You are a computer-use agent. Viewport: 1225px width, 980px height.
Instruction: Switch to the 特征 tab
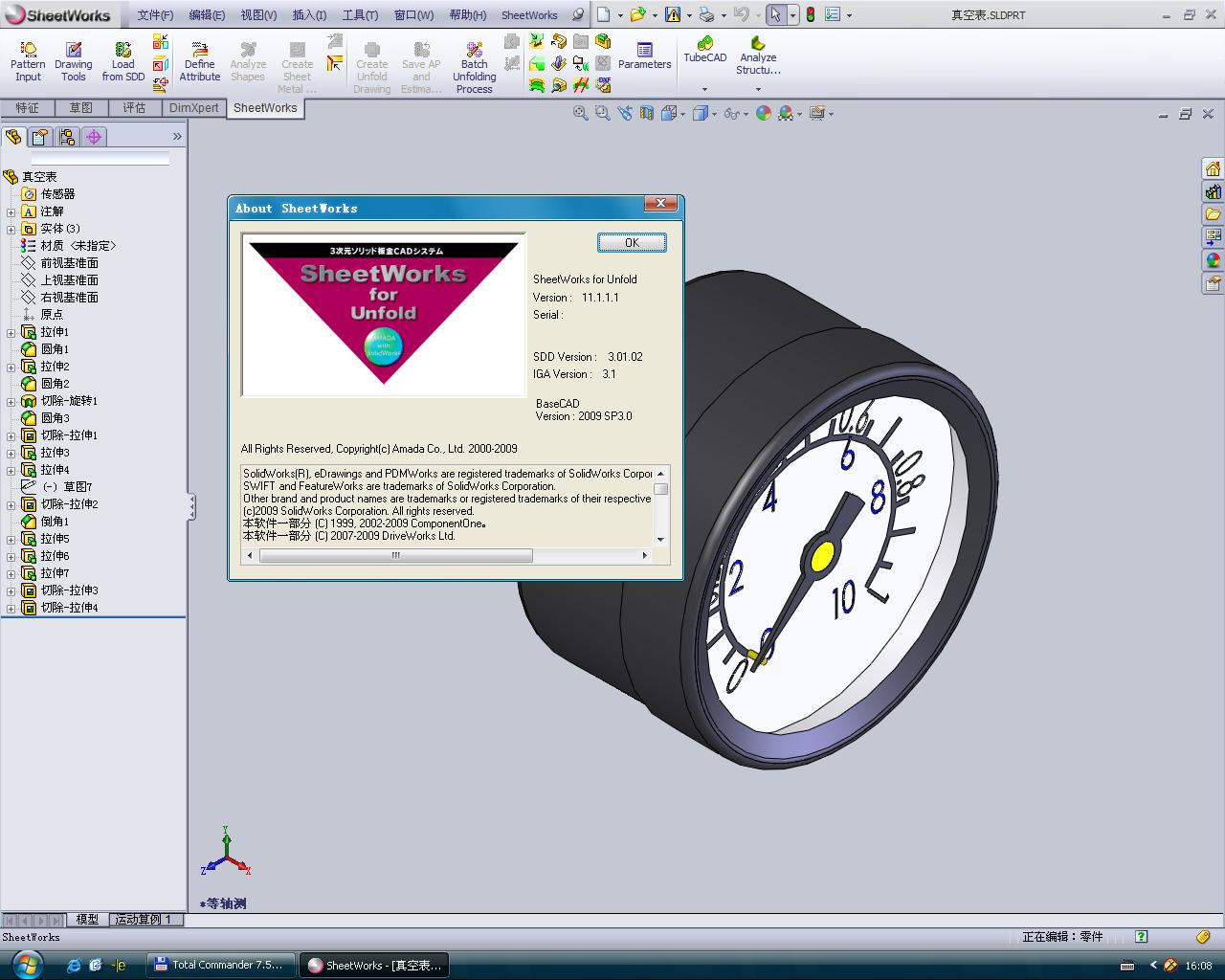point(27,108)
